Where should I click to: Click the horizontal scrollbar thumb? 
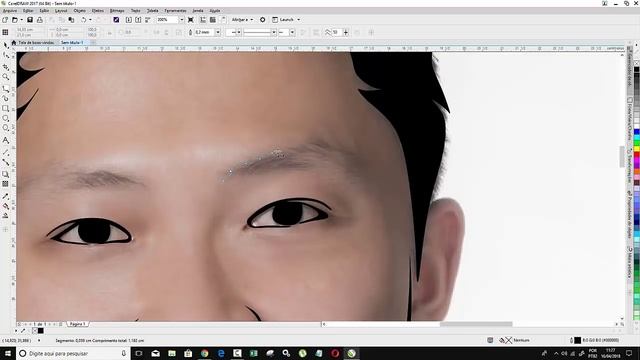476,324
